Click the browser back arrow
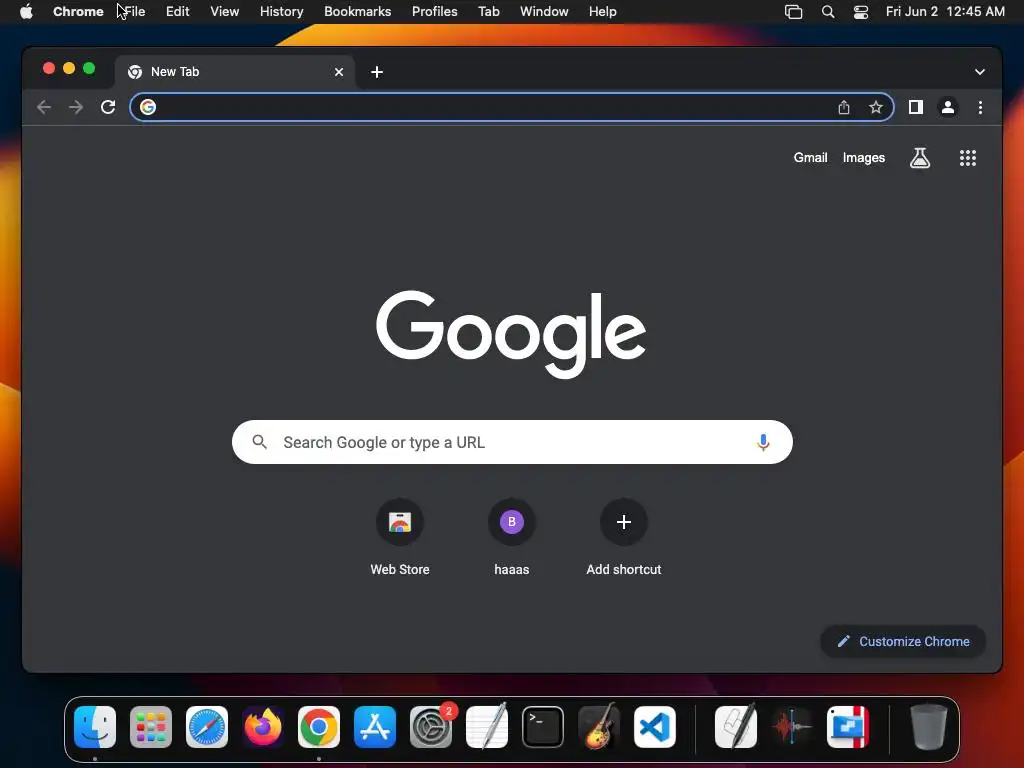 (44, 107)
